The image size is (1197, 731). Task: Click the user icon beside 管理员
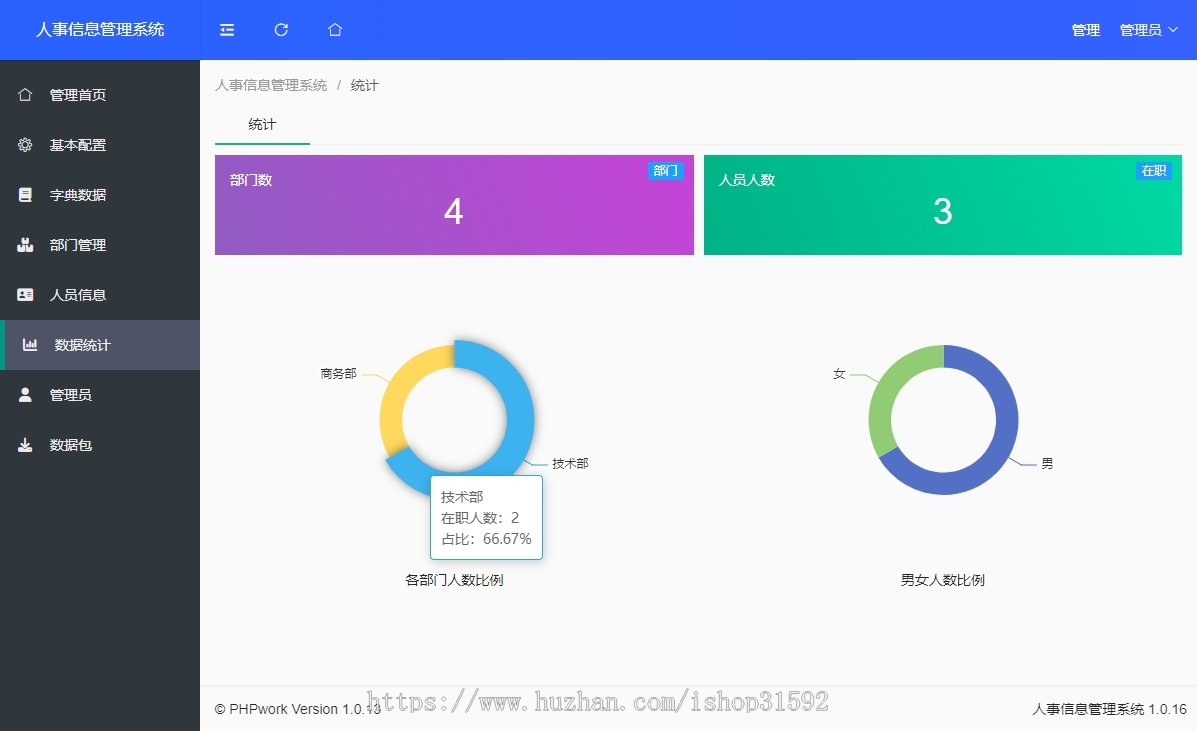(x=25, y=394)
